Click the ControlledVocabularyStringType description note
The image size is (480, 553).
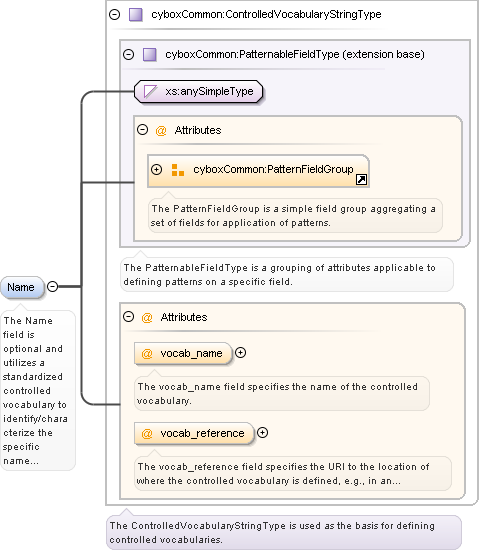click(x=284, y=533)
